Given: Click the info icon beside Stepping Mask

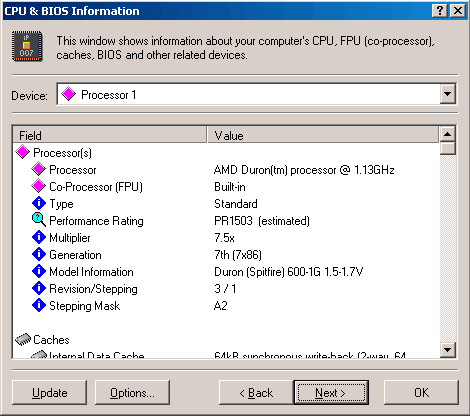Looking at the screenshot, I should [x=39, y=305].
